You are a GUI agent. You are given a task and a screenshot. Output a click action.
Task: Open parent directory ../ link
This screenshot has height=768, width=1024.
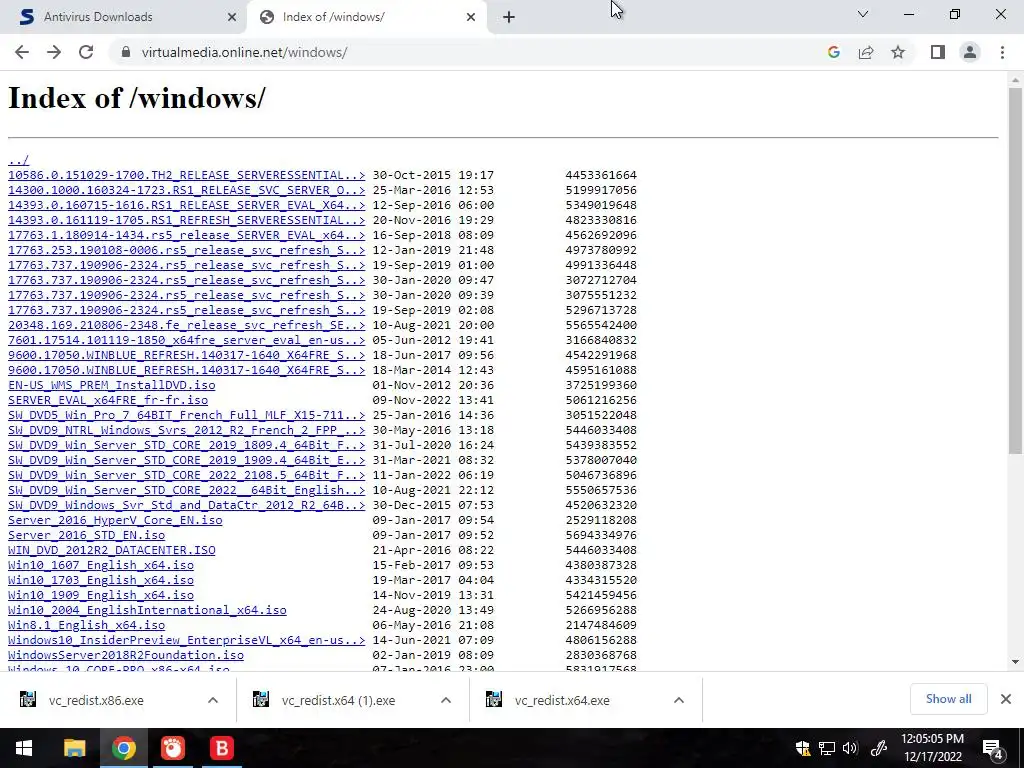pos(18,160)
